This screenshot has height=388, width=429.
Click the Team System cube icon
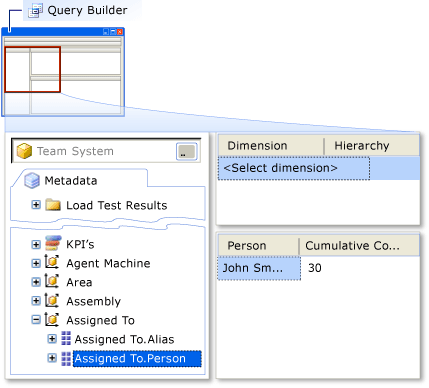(24, 151)
